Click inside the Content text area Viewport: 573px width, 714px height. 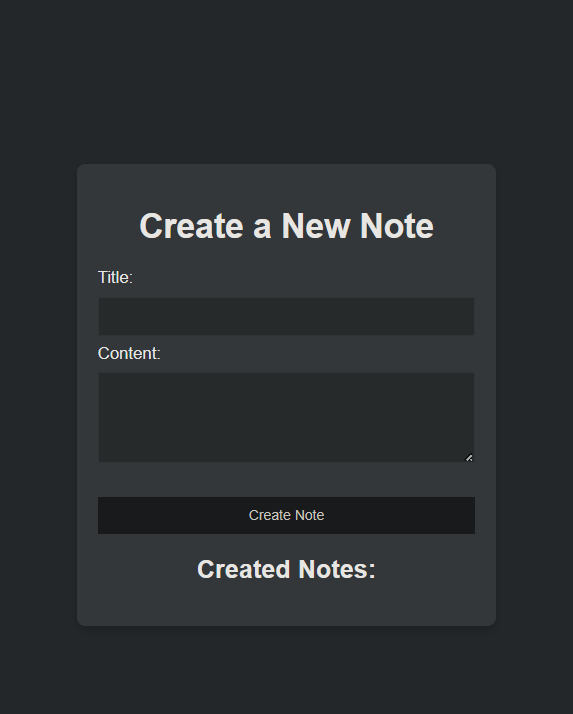(x=286, y=418)
